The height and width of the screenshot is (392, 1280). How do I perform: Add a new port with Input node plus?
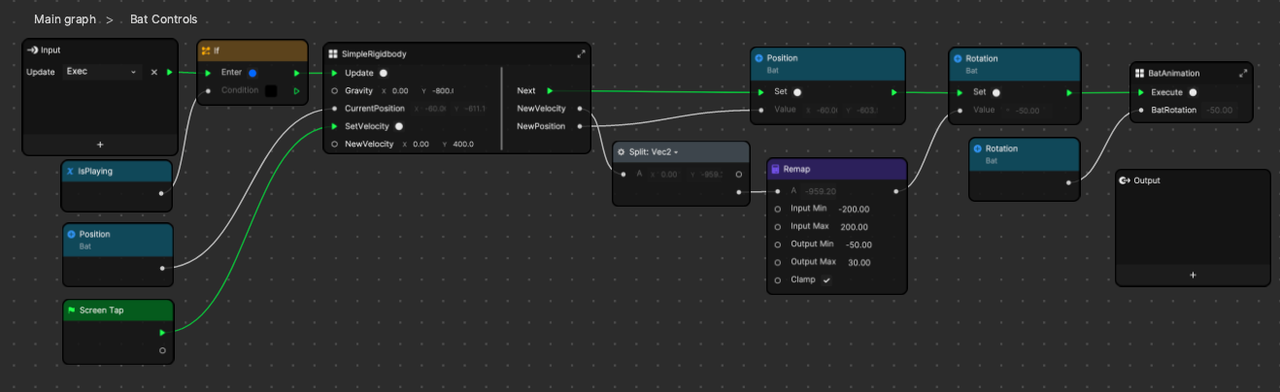point(100,144)
